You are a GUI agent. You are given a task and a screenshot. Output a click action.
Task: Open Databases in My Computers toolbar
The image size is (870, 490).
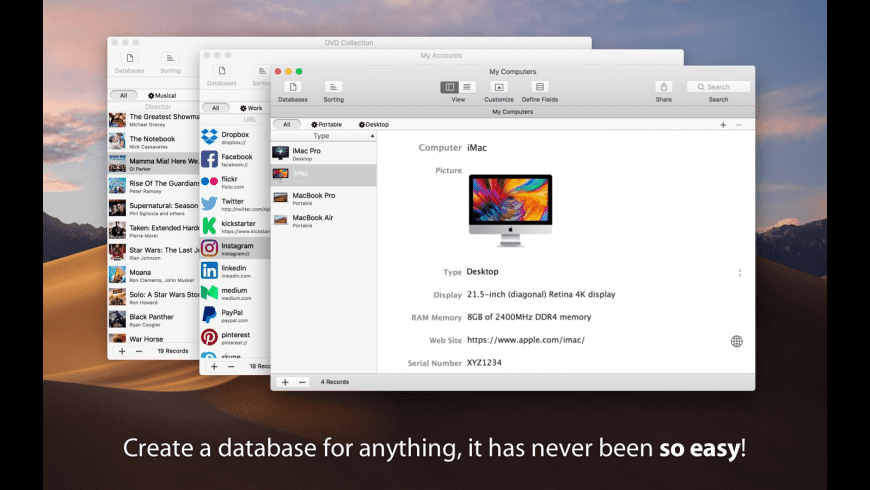[x=292, y=88]
